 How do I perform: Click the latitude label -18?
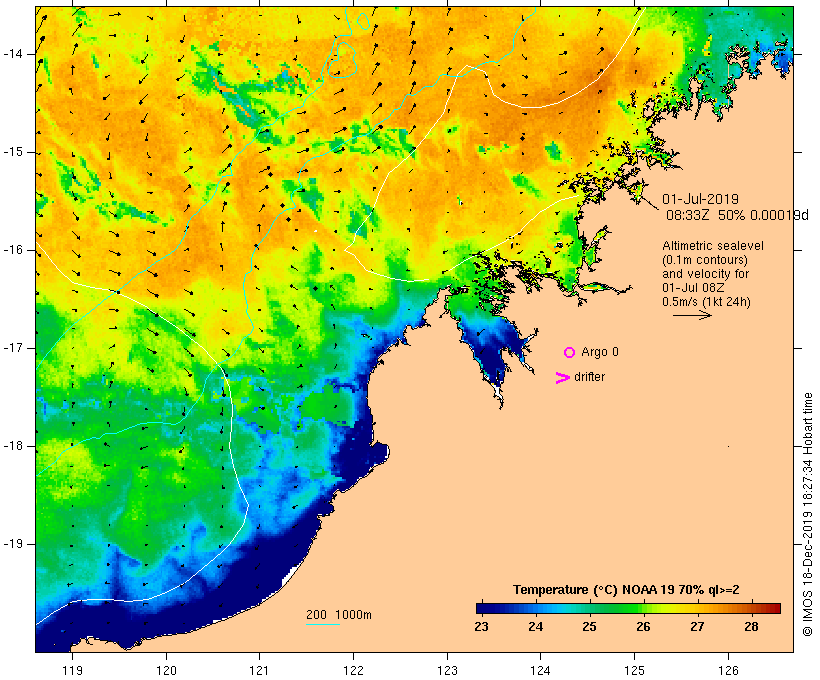pyautogui.click(x=13, y=446)
